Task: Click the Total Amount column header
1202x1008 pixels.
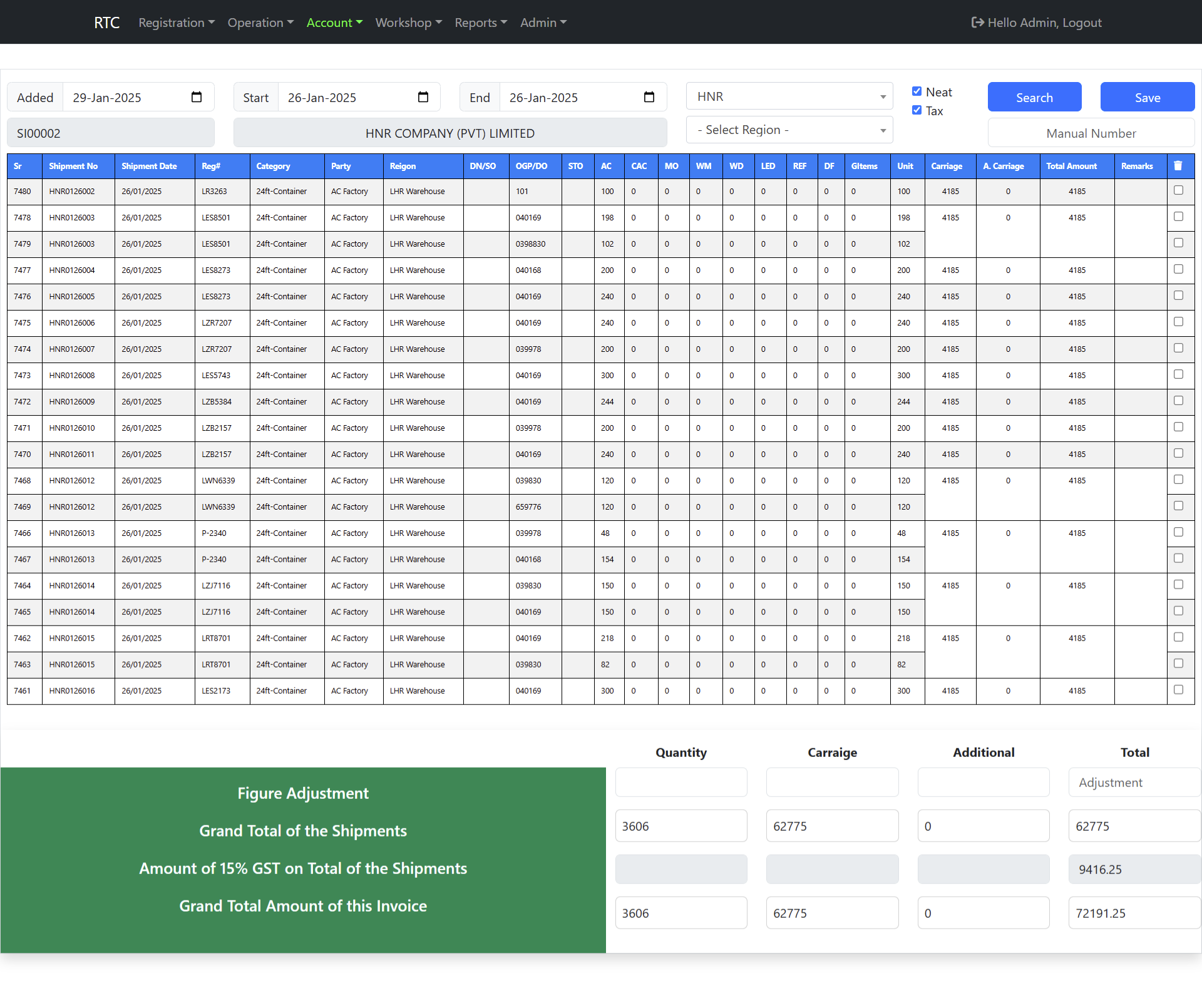Action: (1071, 166)
